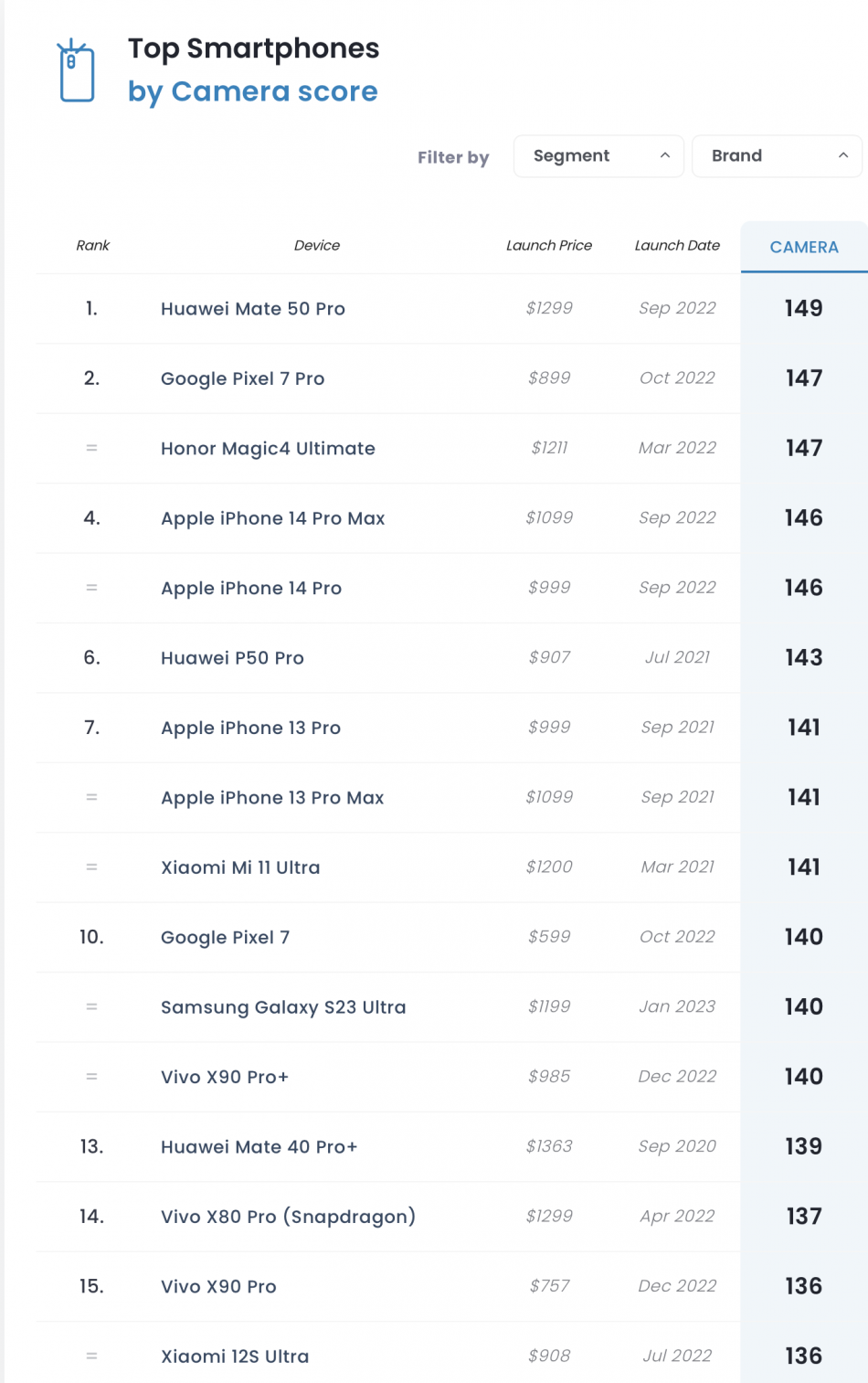Open Honor Magic4 Ultimate device link
The width and height of the screenshot is (868, 1383).
268,449
